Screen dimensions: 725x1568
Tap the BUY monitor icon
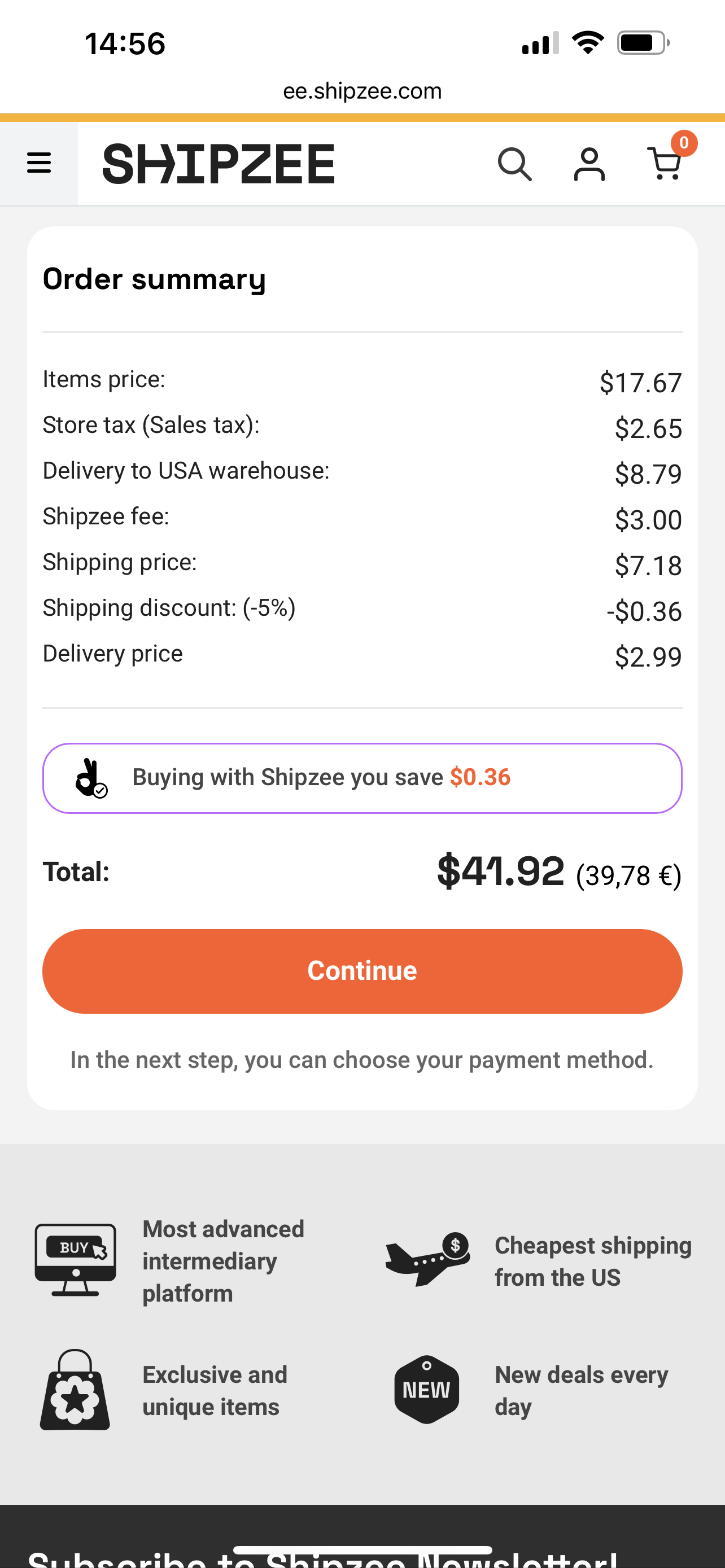(76, 1260)
